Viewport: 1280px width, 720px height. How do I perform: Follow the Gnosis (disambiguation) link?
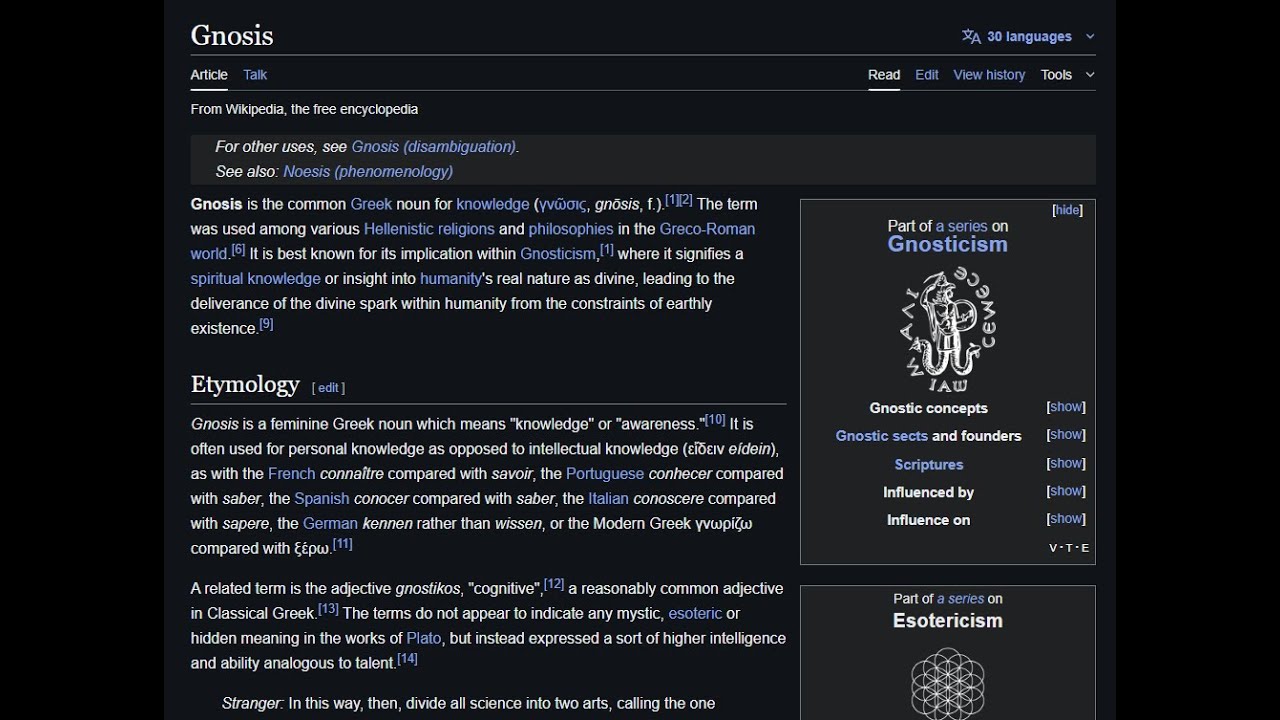click(x=434, y=147)
